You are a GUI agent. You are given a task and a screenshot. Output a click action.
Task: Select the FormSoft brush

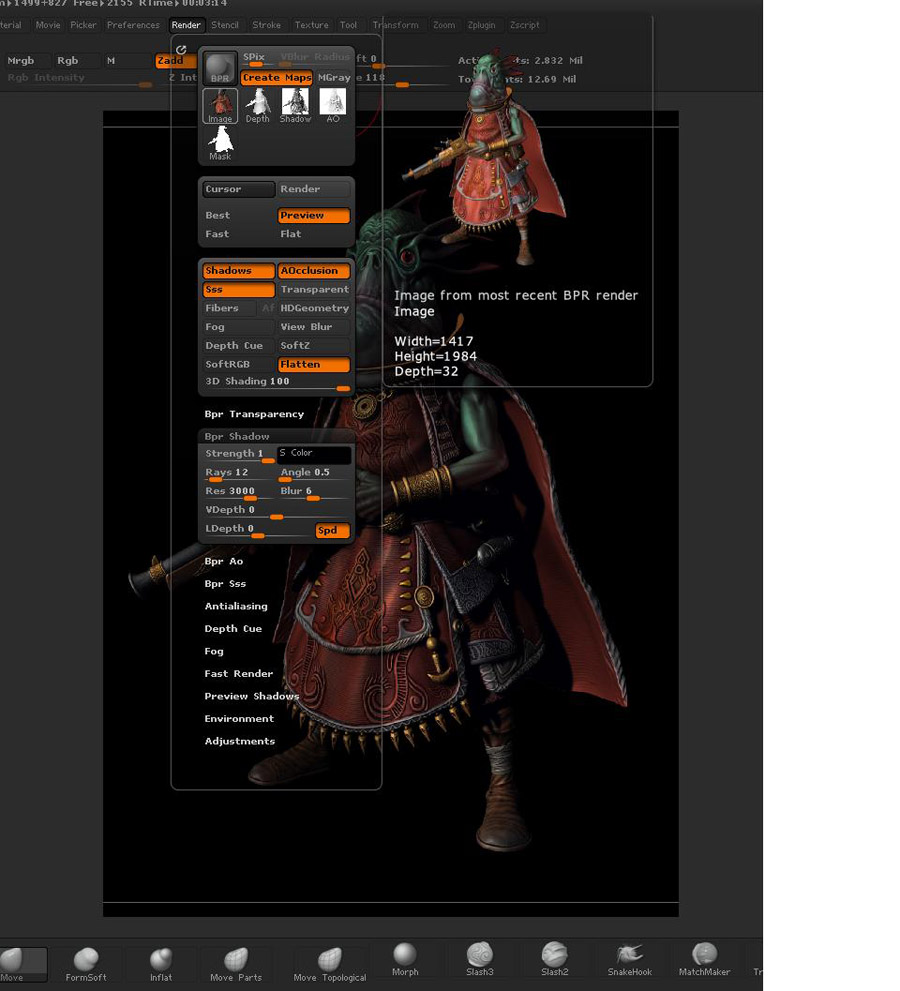[x=86, y=964]
